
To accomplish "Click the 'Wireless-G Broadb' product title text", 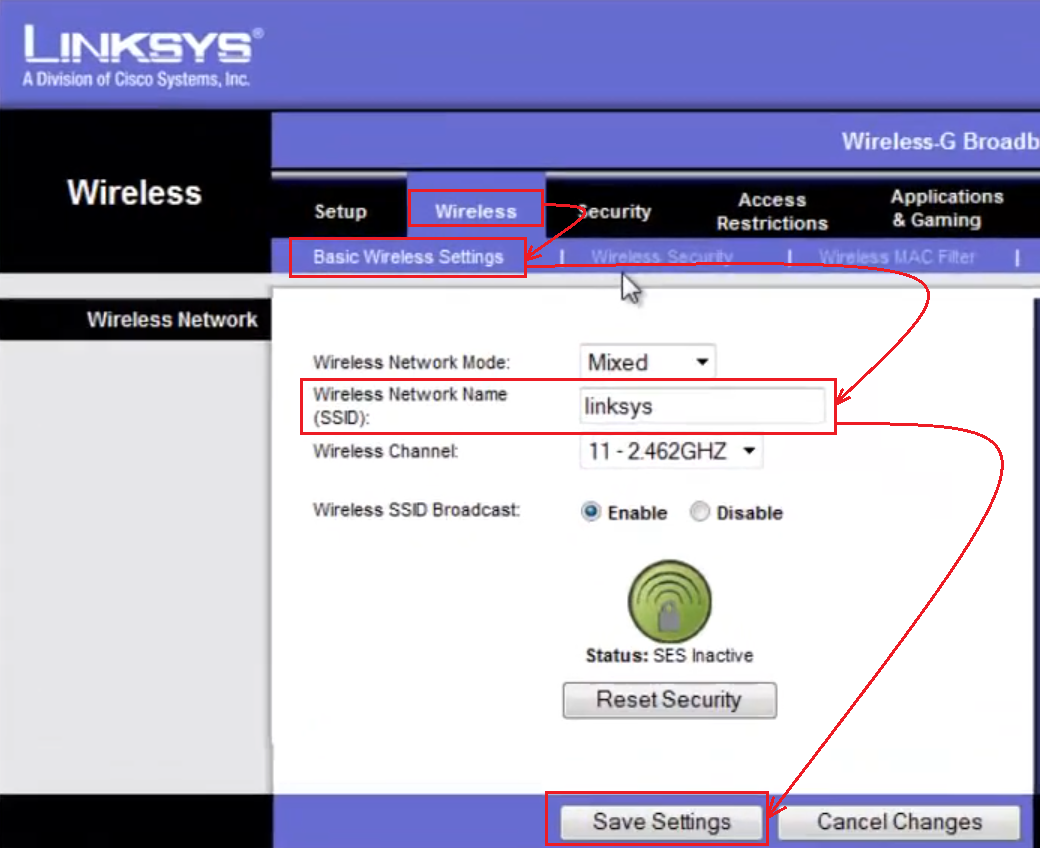I will (x=940, y=141).
